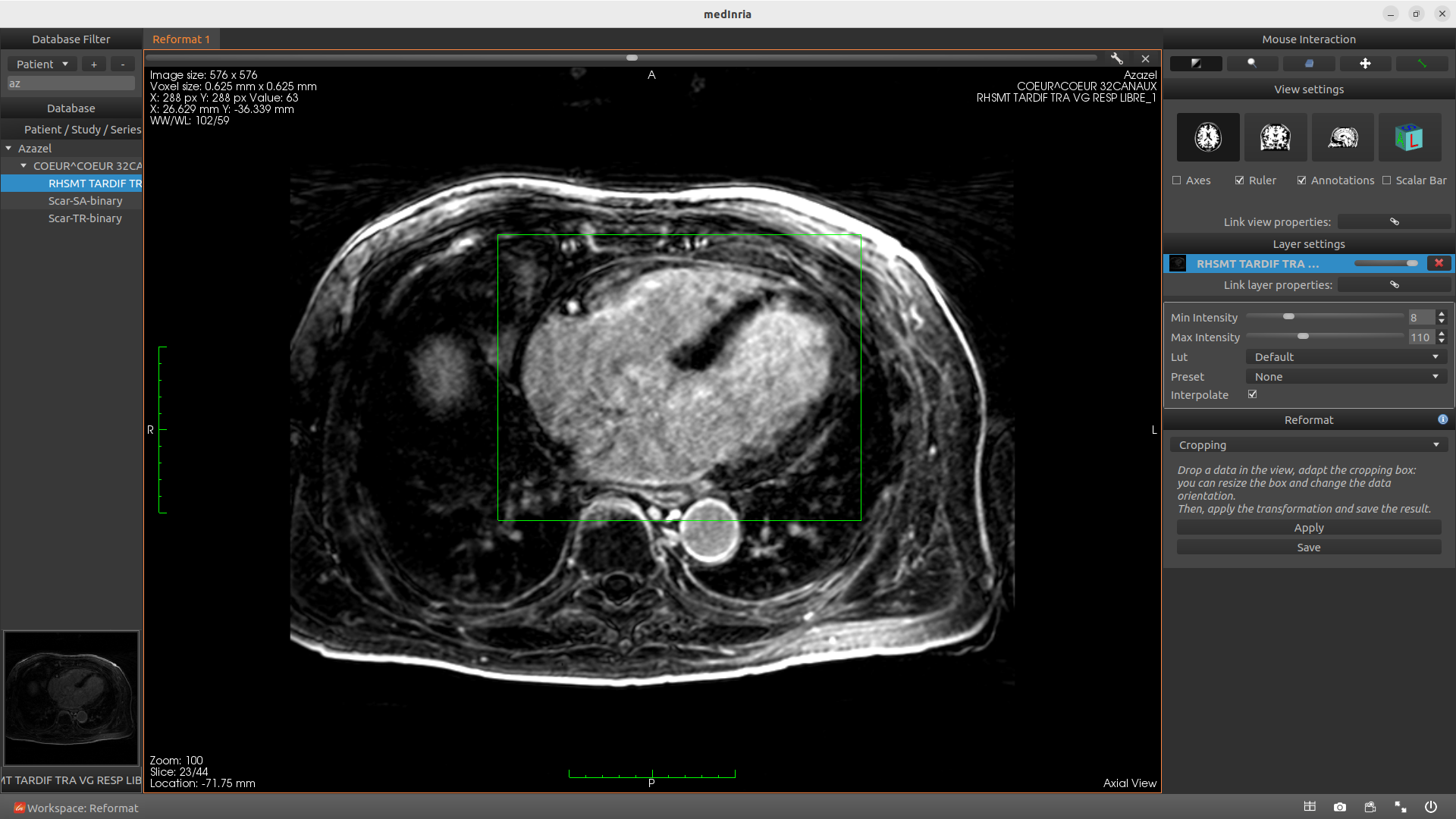Enable the Scalar Bar checkbox
Viewport: 1456px width, 819px height.
click(1386, 180)
